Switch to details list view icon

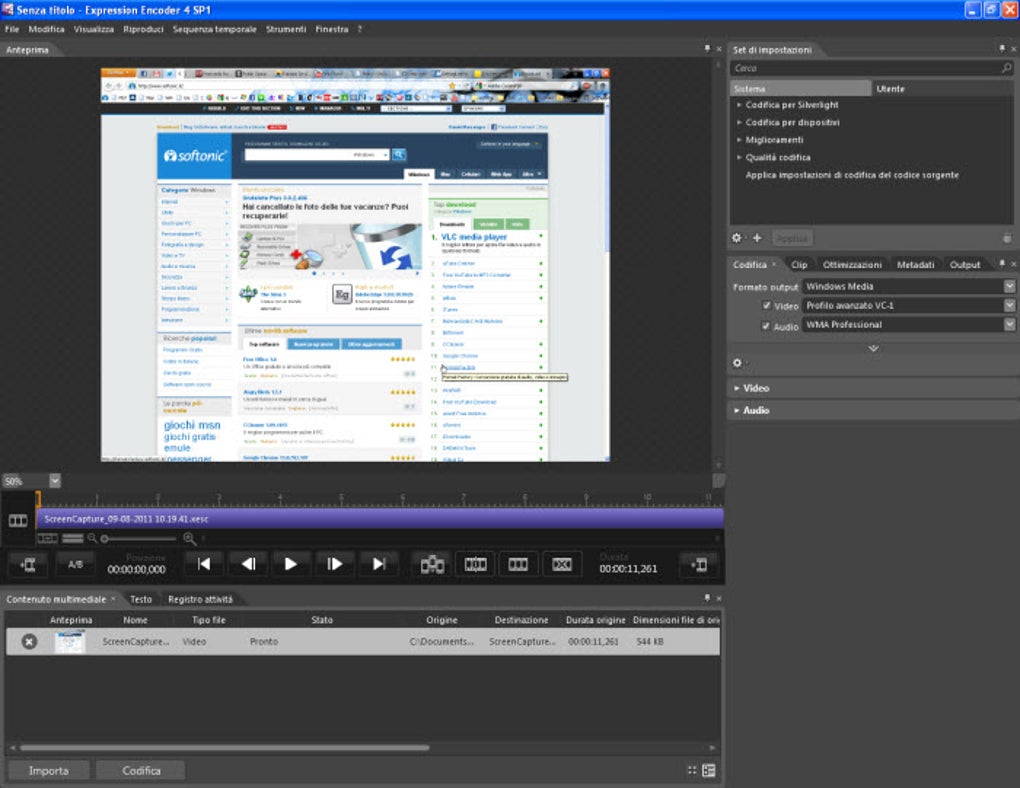click(x=709, y=771)
